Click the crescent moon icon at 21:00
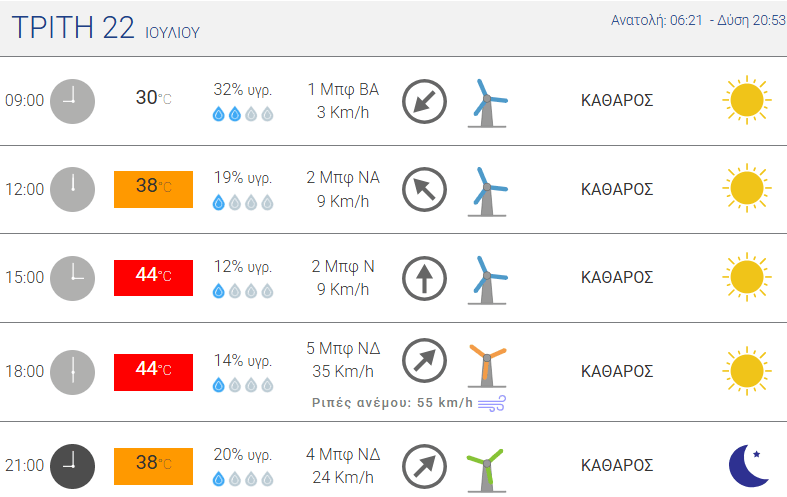787x497 pixels. (749, 465)
